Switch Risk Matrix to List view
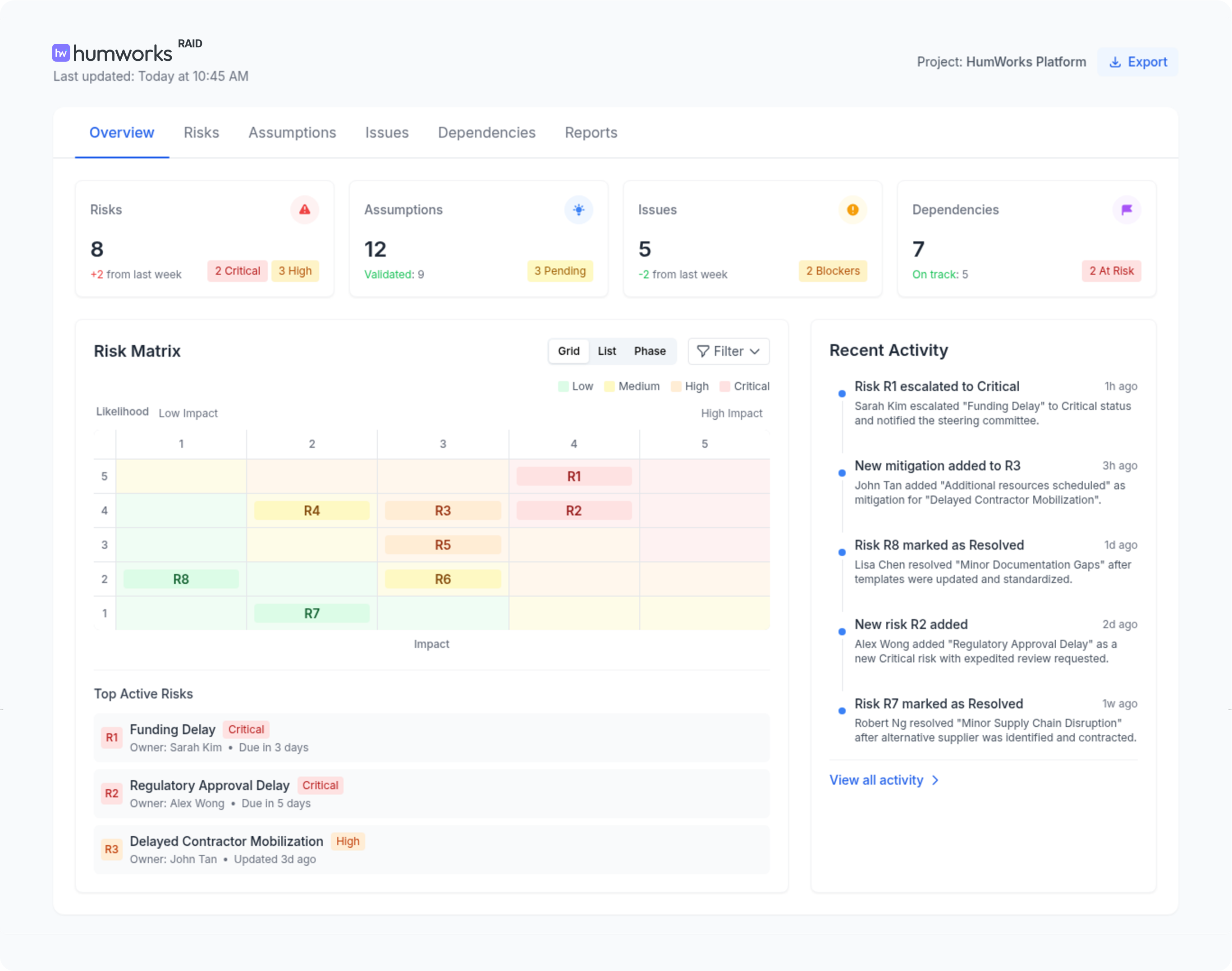 (607, 351)
